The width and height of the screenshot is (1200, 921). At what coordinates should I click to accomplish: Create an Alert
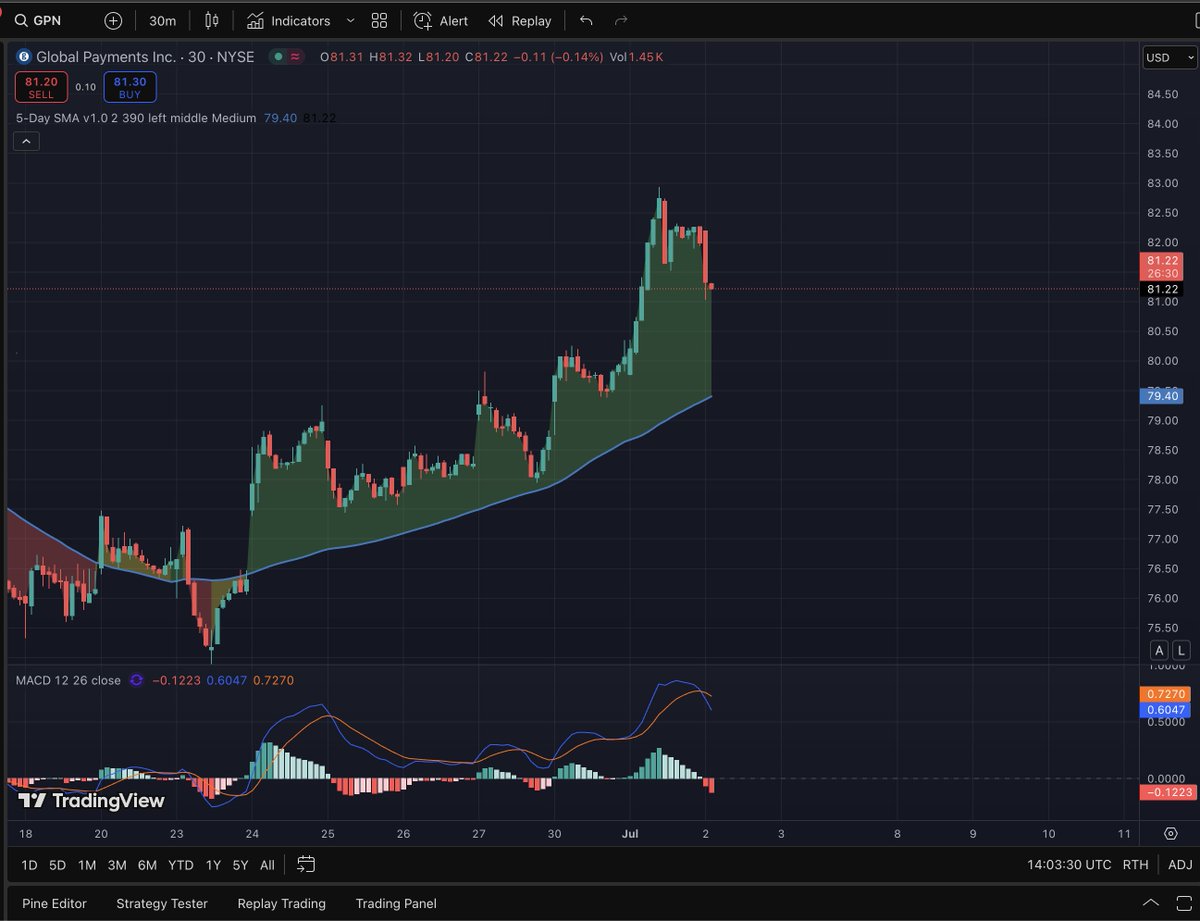pyautogui.click(x=441, y=20)
